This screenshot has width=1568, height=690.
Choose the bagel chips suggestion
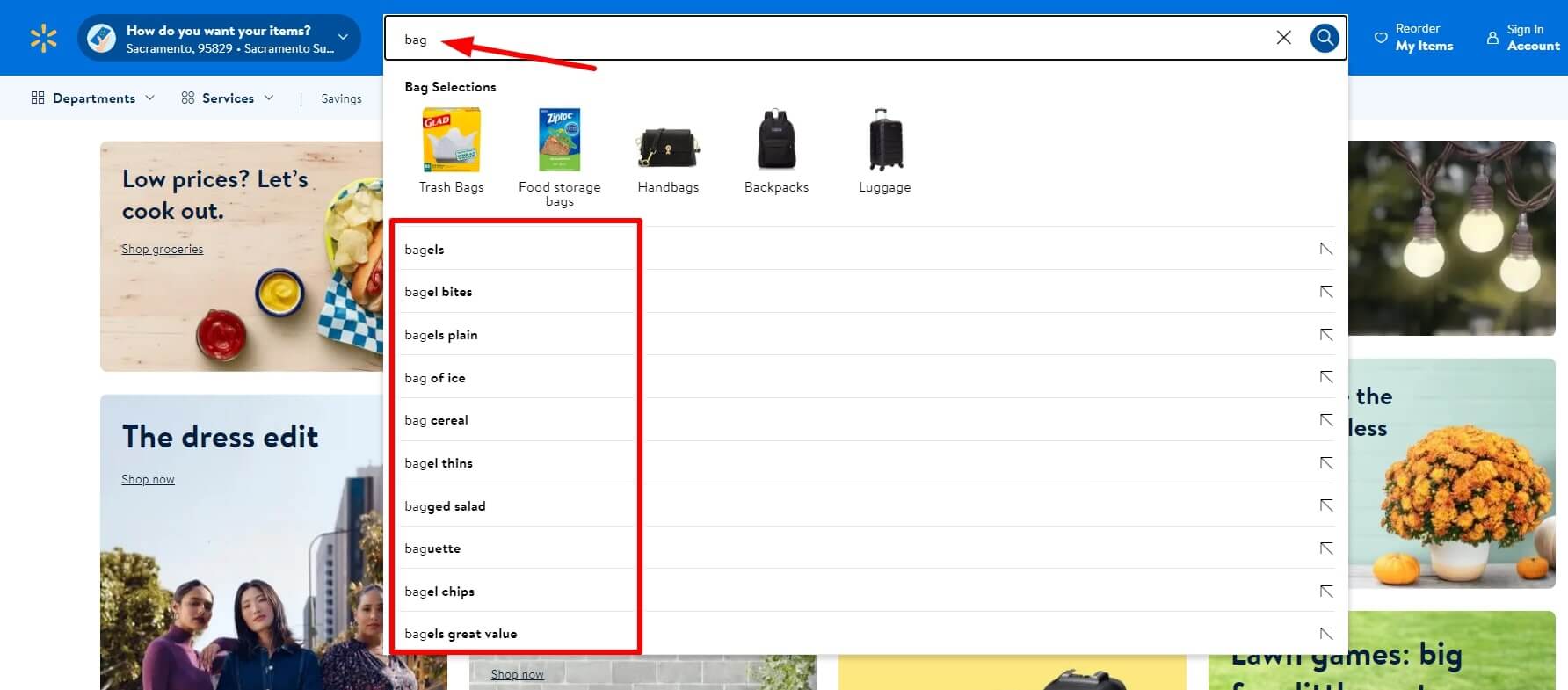(439, 592)
